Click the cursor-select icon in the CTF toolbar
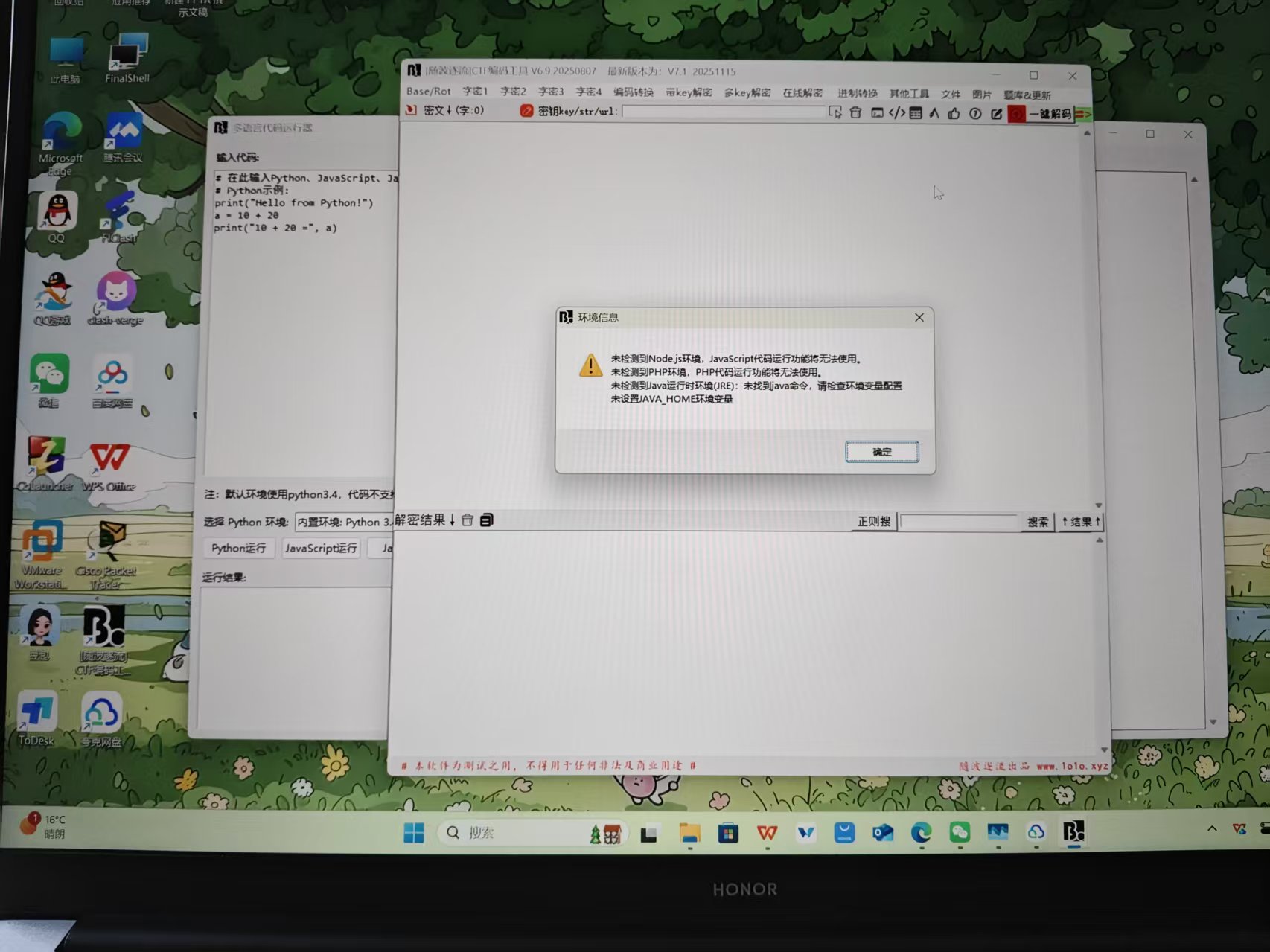Screen dimensions: 1270x952 point(835,112)
